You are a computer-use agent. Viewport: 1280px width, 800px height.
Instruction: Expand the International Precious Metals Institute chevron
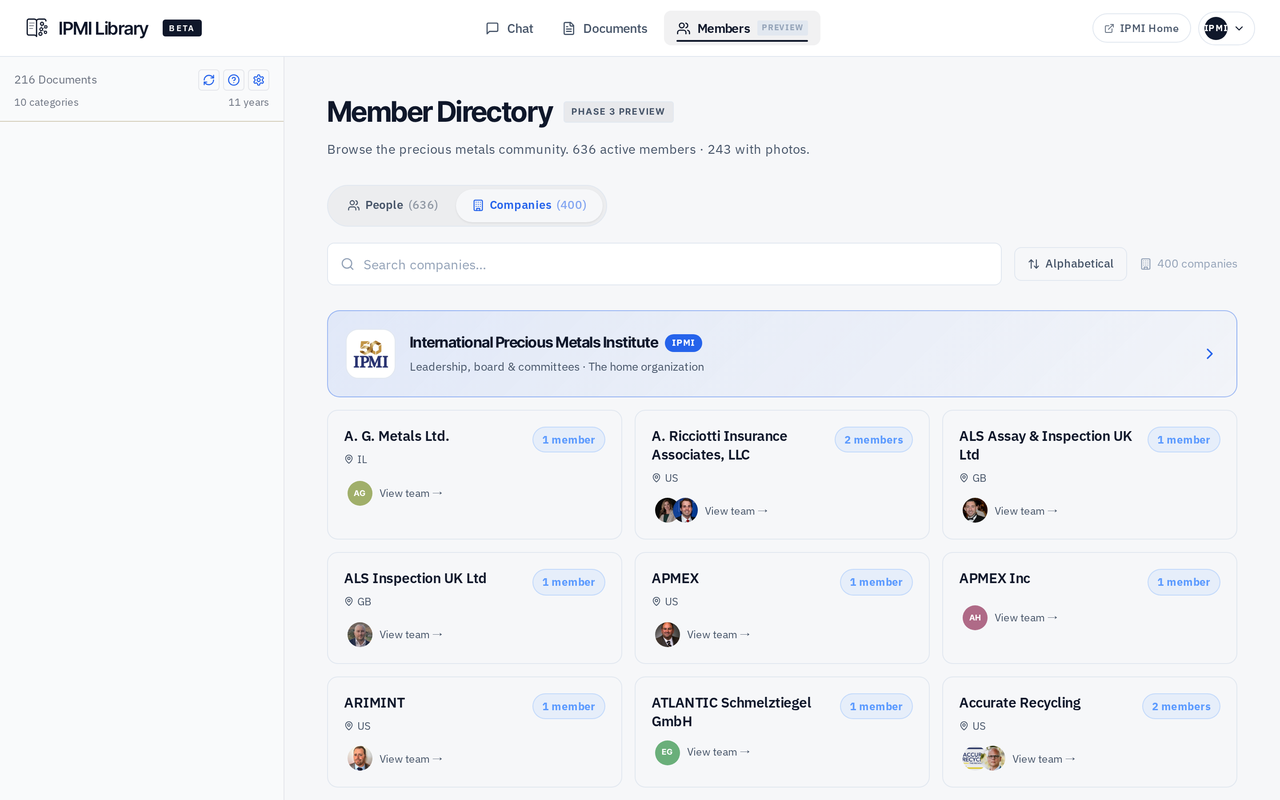coord(1209,354)
